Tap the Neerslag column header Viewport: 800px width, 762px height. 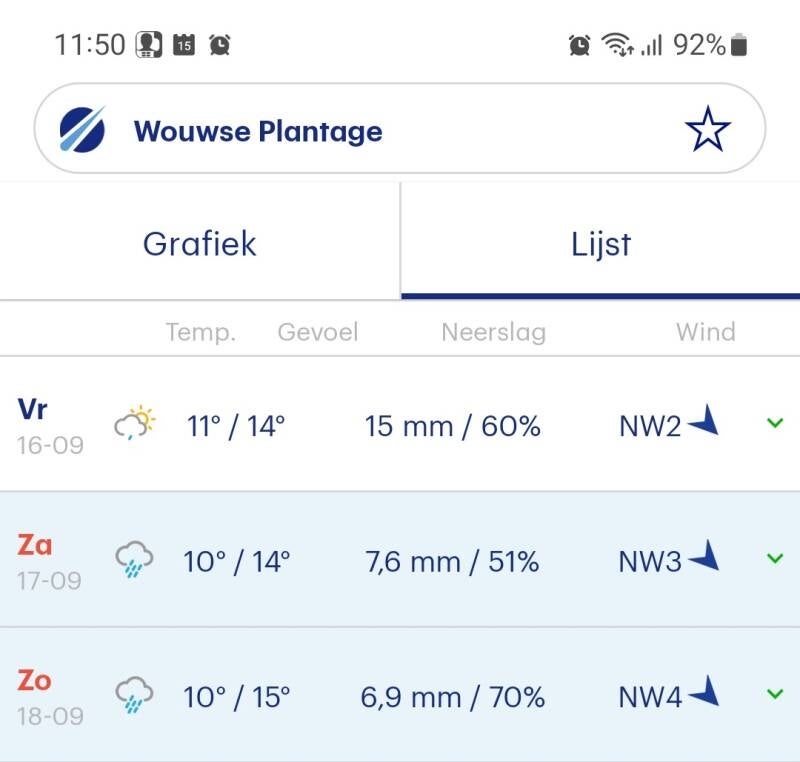point(493,332)
